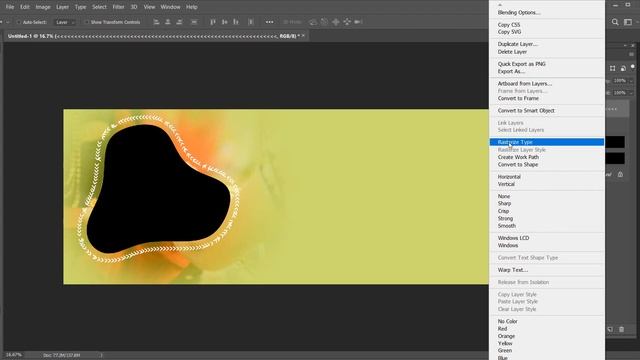
Task: Enable the Auto-Select checkbox
Action: pyautogui.click(x=18, y=22)
